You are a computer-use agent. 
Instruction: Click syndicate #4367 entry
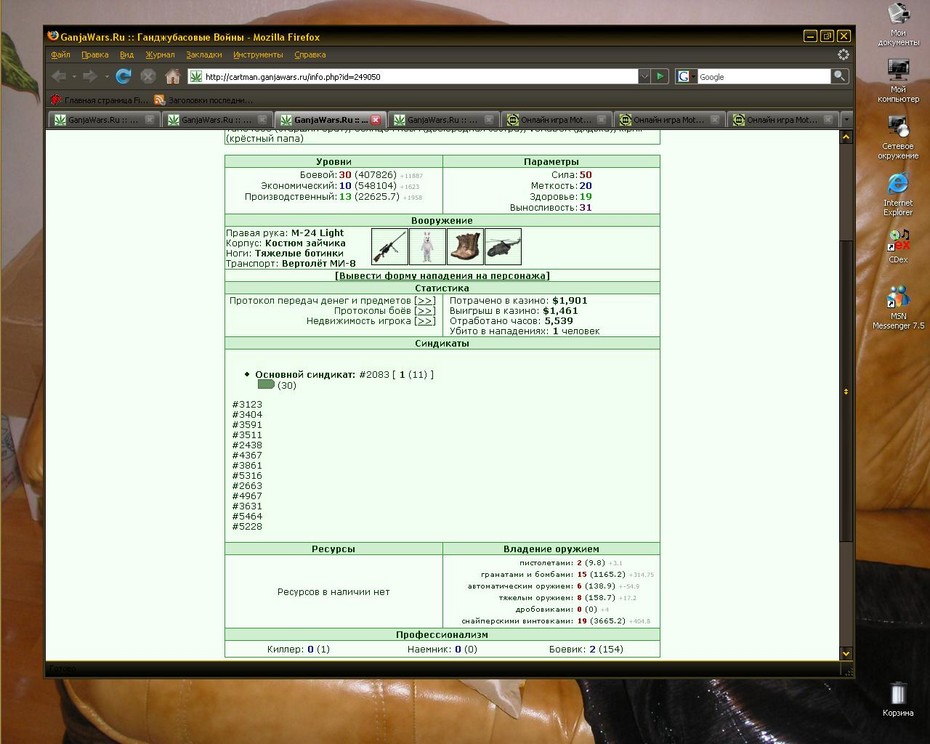(x=247, y=455)
